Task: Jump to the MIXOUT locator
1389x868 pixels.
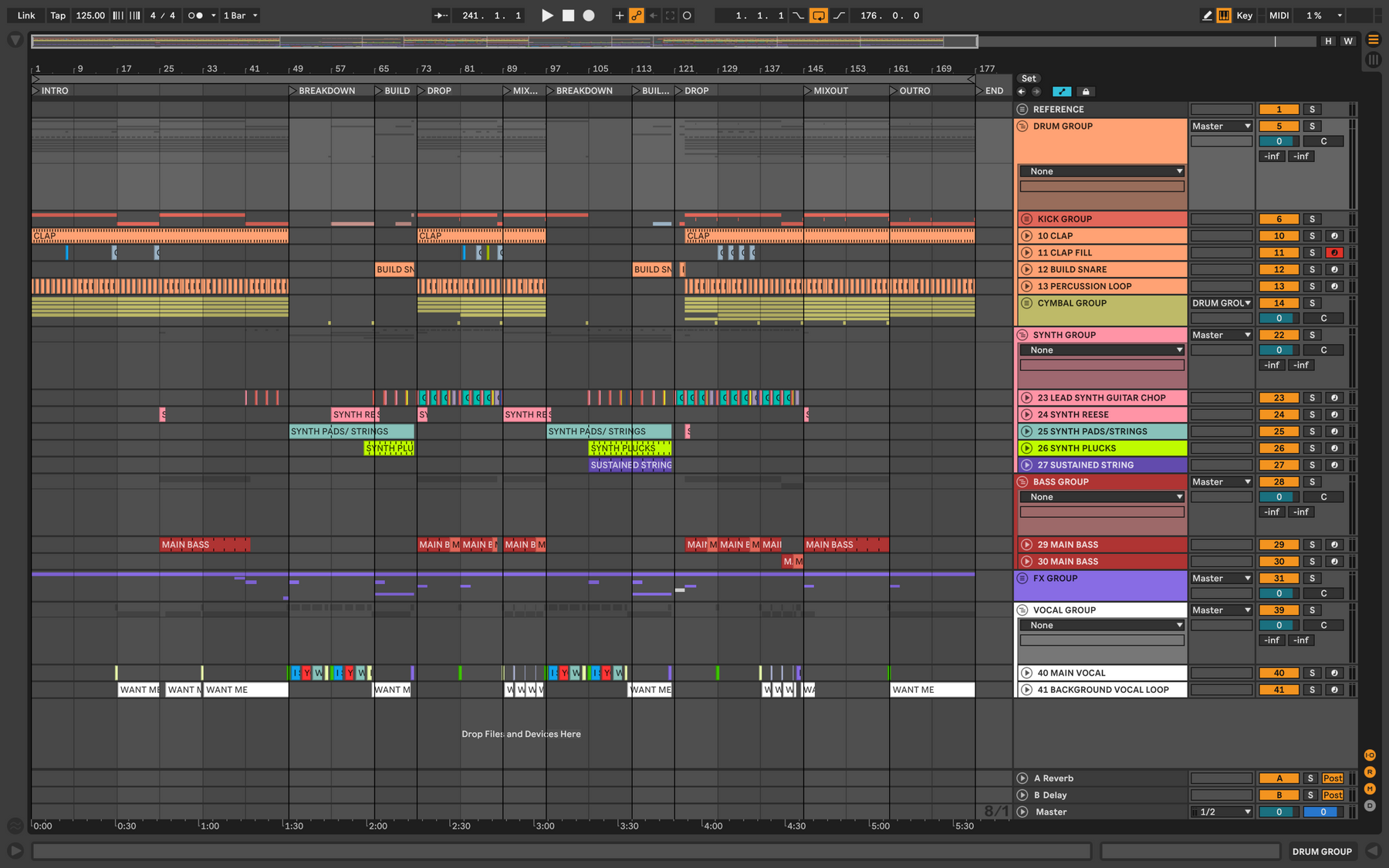Action: tap(826, 91)
